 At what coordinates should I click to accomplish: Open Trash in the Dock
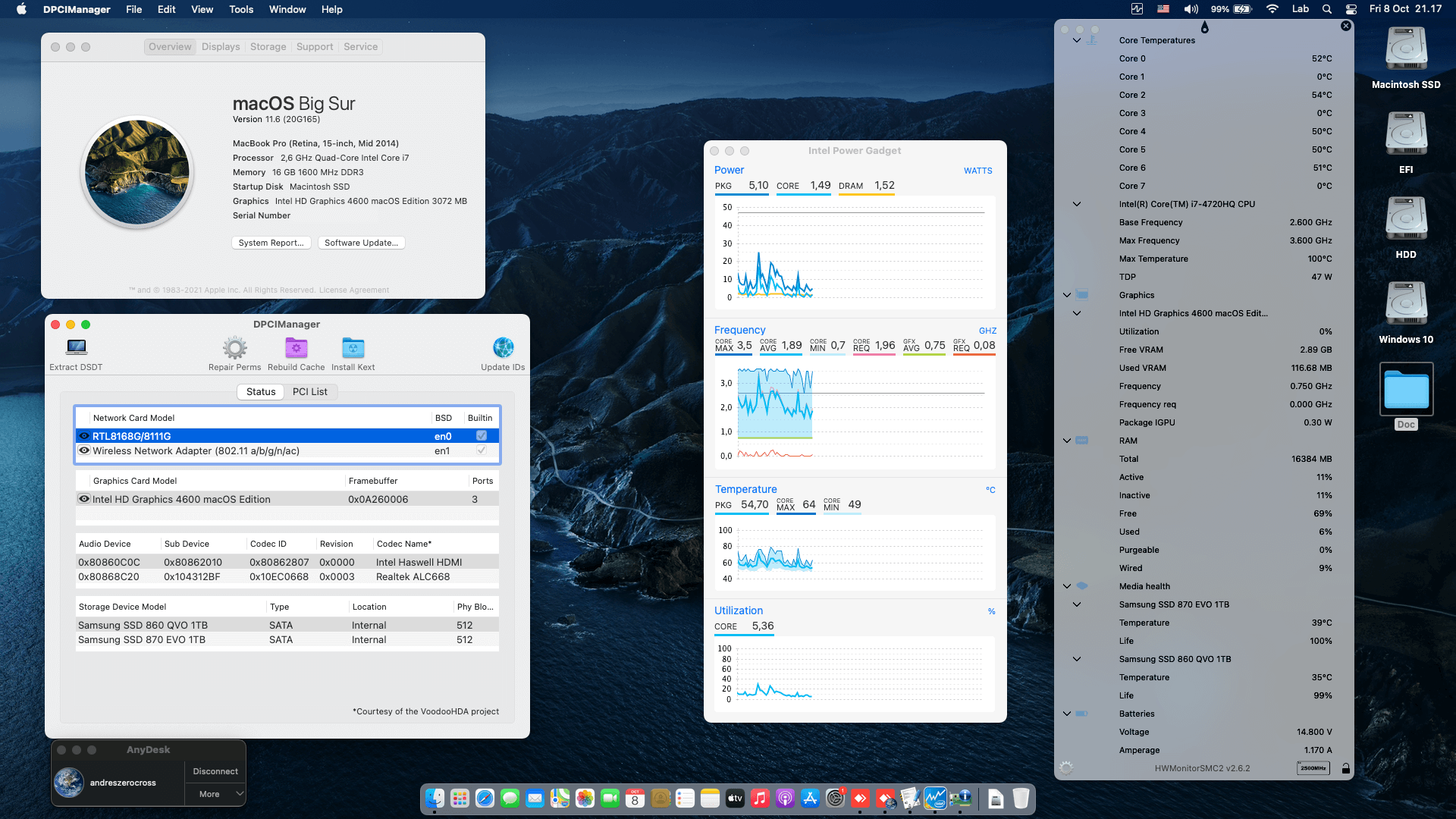1021,798
